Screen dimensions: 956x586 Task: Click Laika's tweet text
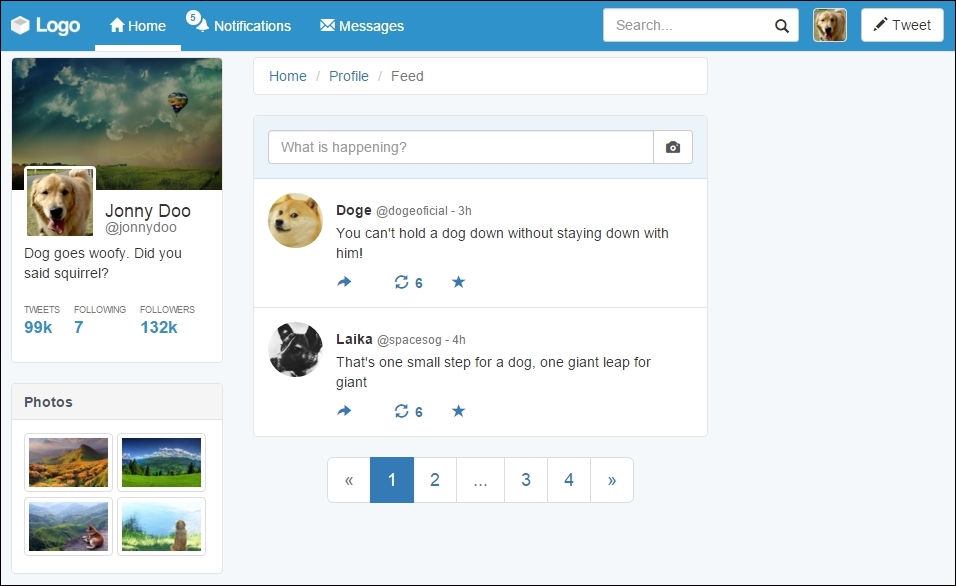(x=493, y=372)
